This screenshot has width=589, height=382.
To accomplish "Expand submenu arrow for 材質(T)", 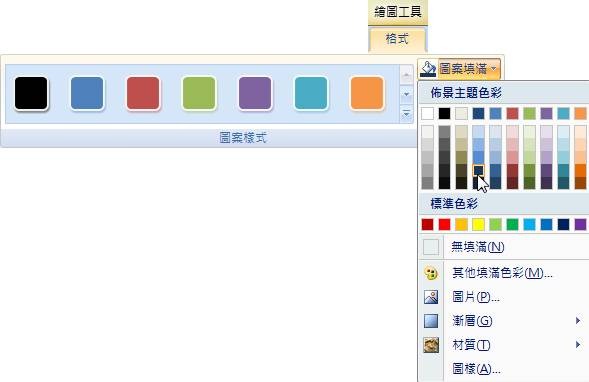I will point(578,344).
